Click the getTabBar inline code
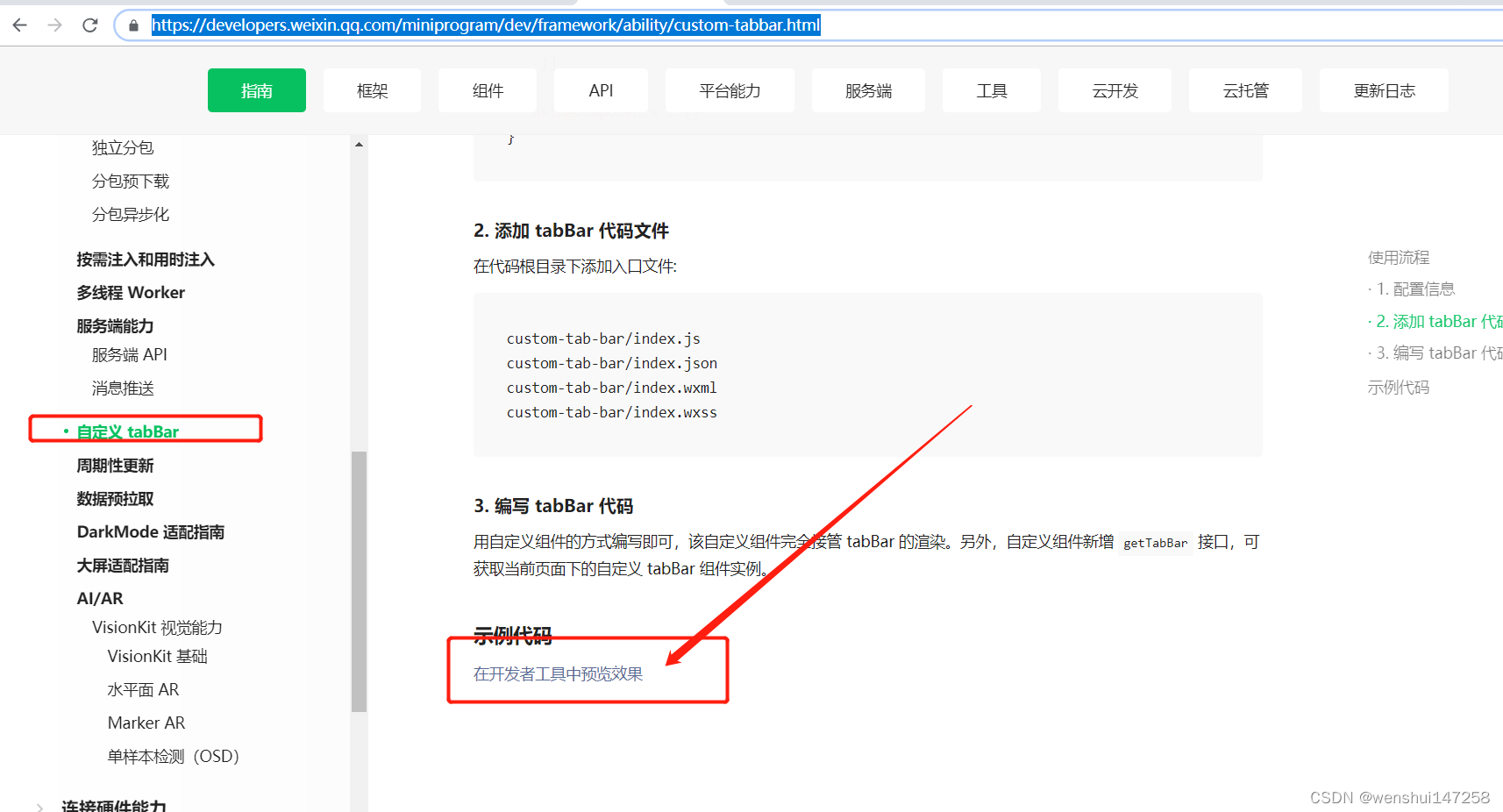 pos(1156,543)
